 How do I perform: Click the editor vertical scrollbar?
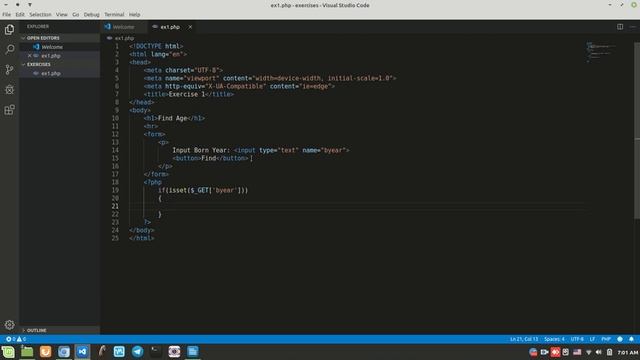pos(637,131)
